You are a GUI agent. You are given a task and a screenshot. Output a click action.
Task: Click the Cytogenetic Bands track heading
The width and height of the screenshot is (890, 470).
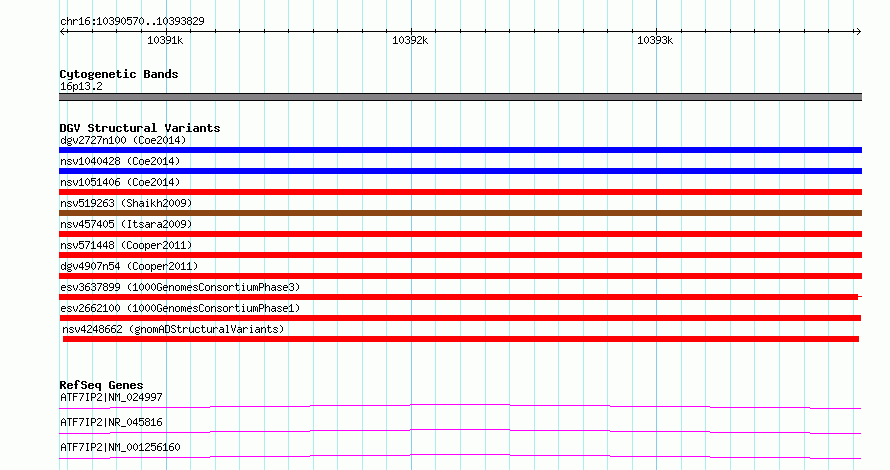(x=119, y=74)
